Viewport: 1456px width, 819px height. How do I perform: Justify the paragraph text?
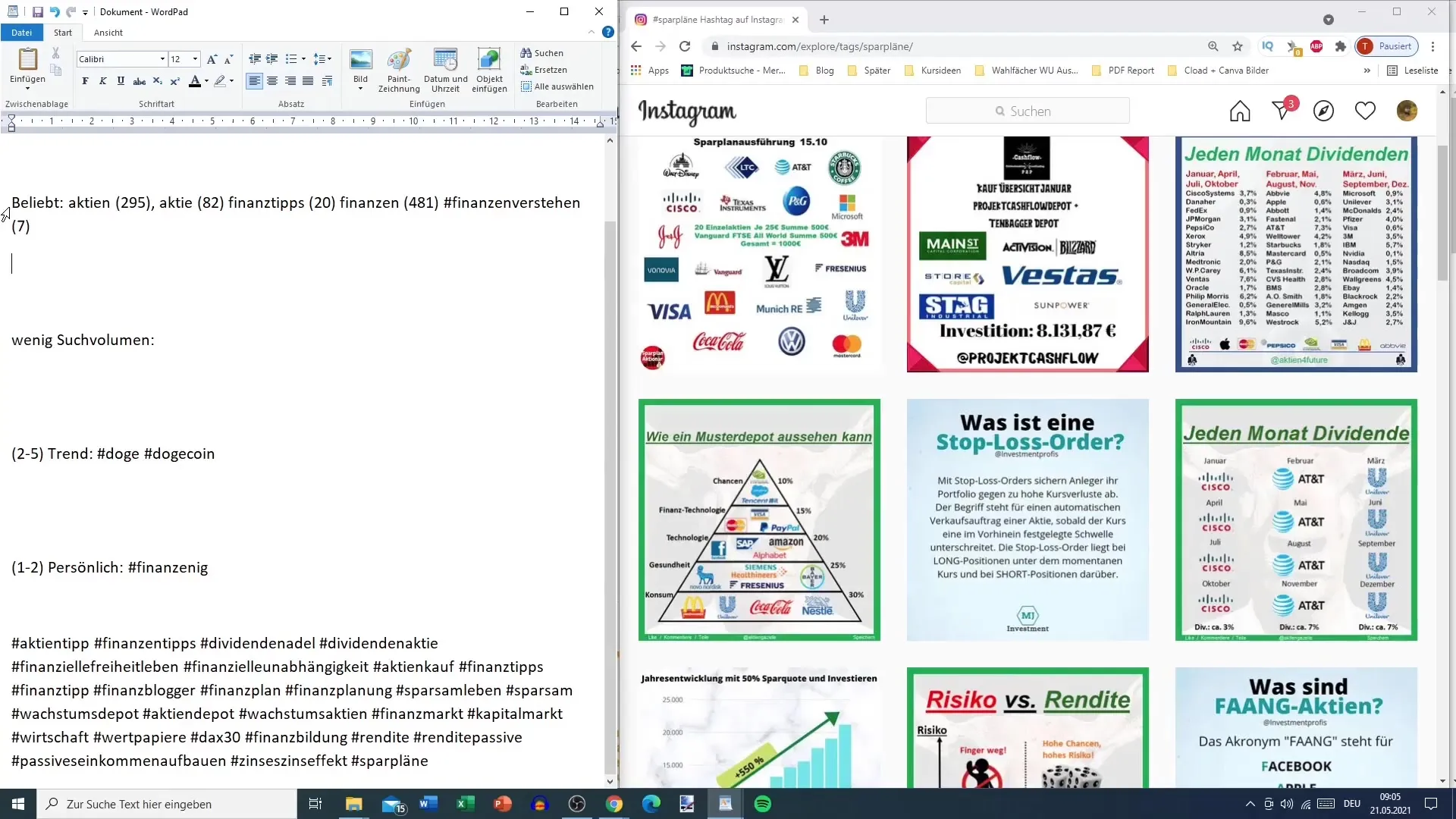(308, 81)
